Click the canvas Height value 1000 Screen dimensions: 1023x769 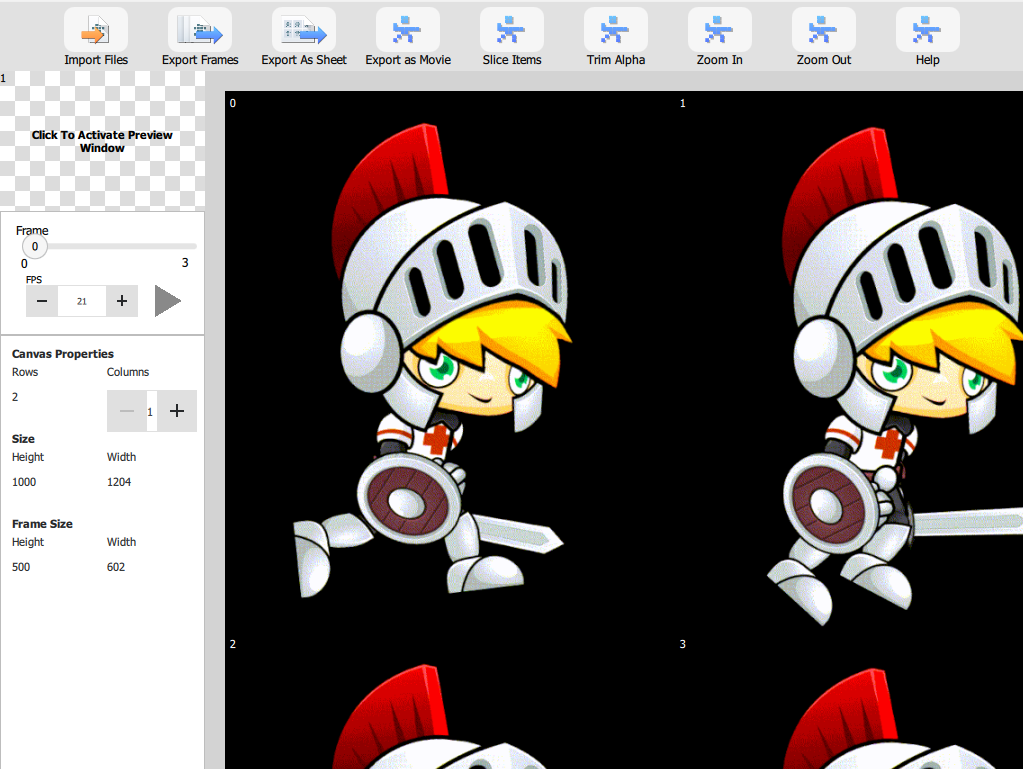tap(24, 482)
